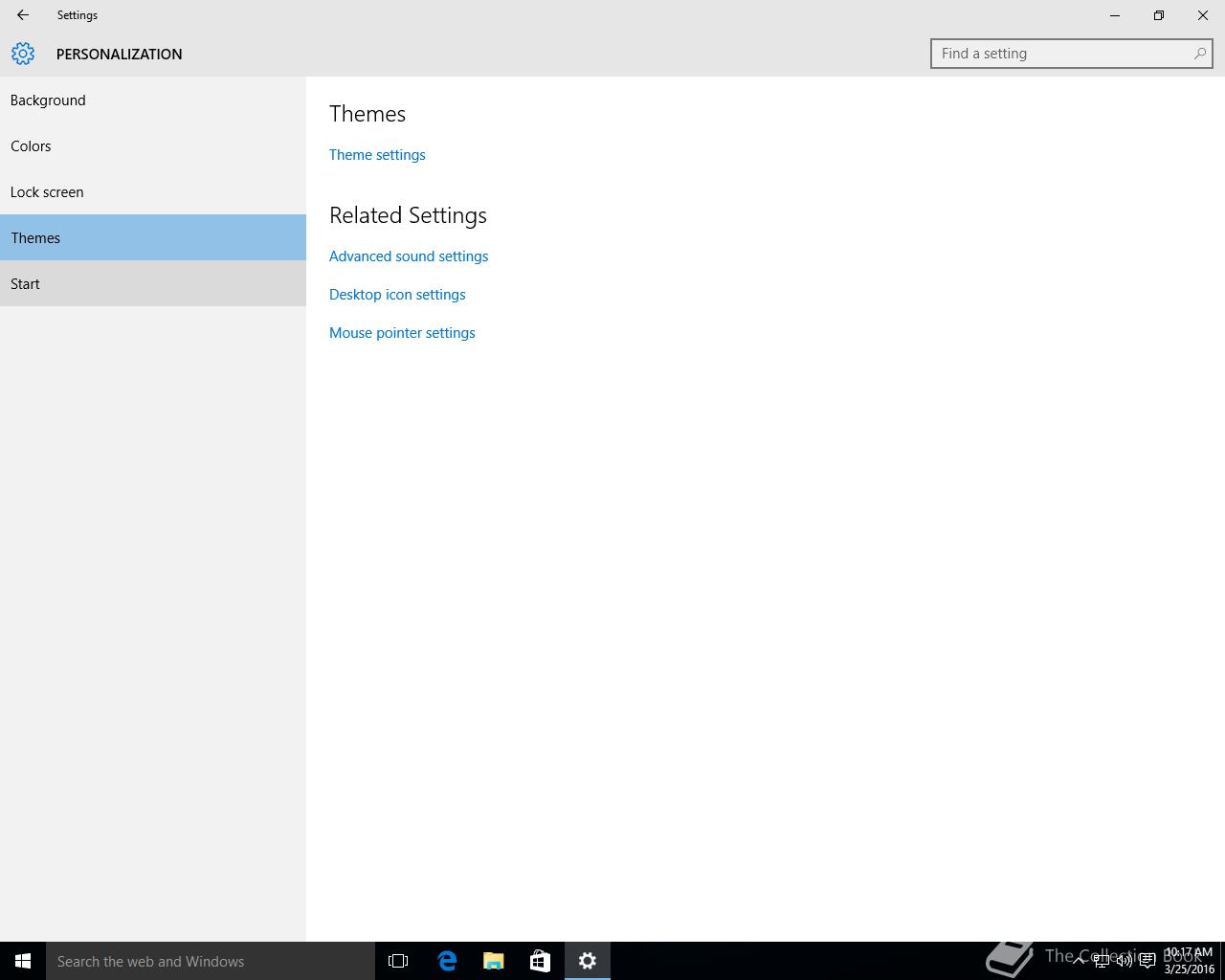This screenshot has width=1225, height=980.
Task: Focus the Find a setting search box
Action: (1062, 54)
